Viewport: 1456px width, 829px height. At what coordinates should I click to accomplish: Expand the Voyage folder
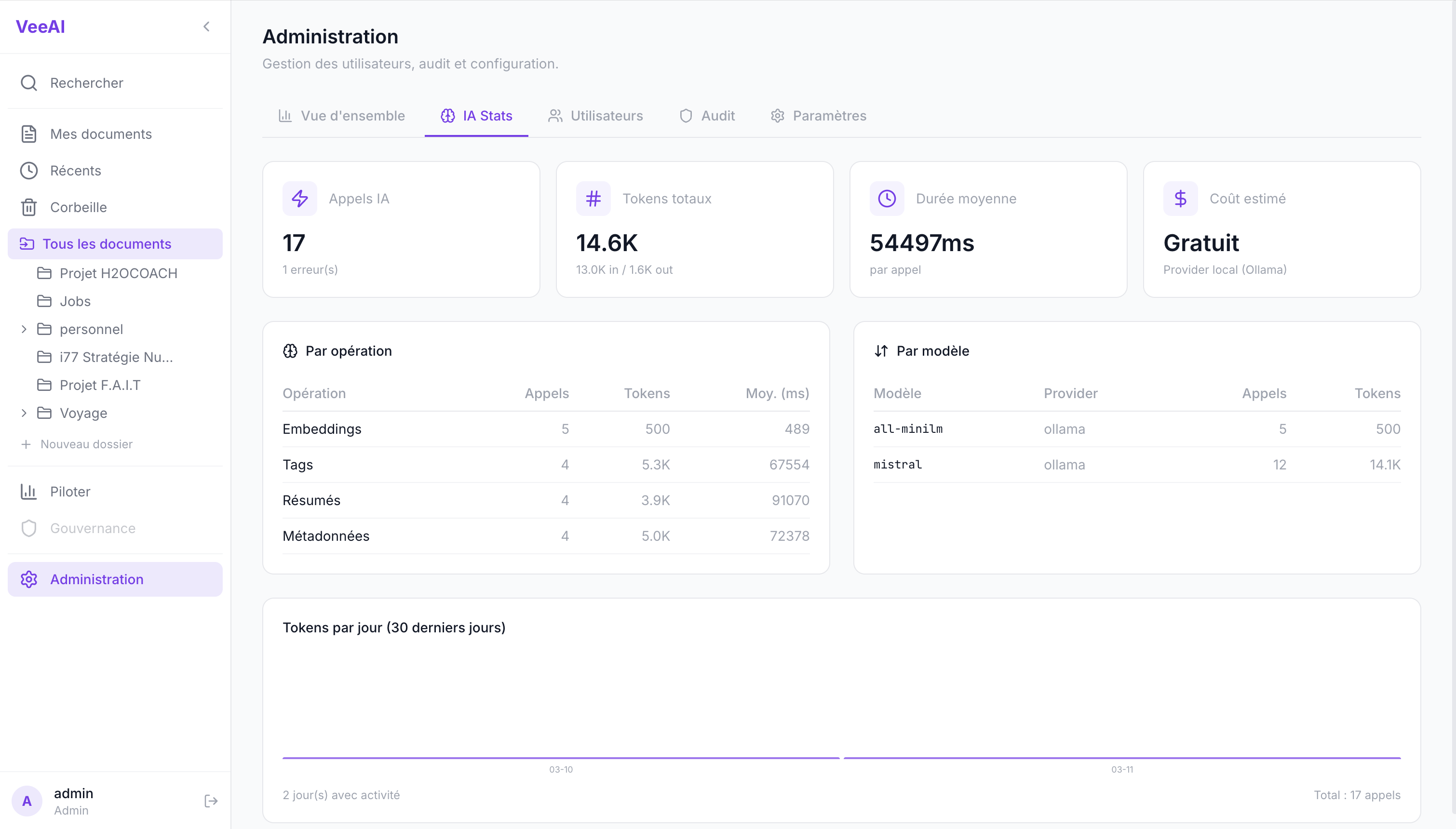[x=24, y=413]
